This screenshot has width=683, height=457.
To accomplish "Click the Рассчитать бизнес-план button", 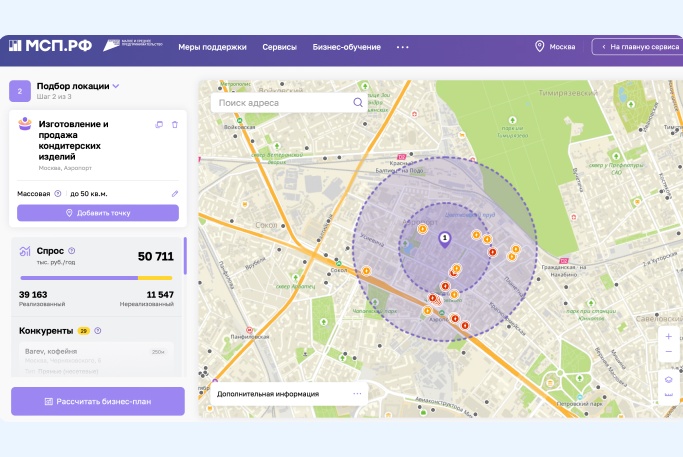I will 98,401.
